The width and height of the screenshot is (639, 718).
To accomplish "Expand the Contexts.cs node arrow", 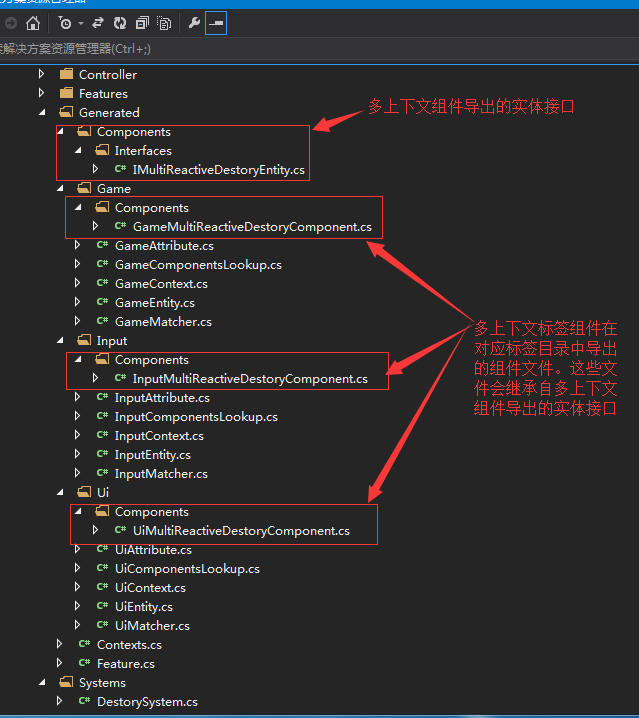I will pos(60,644).
